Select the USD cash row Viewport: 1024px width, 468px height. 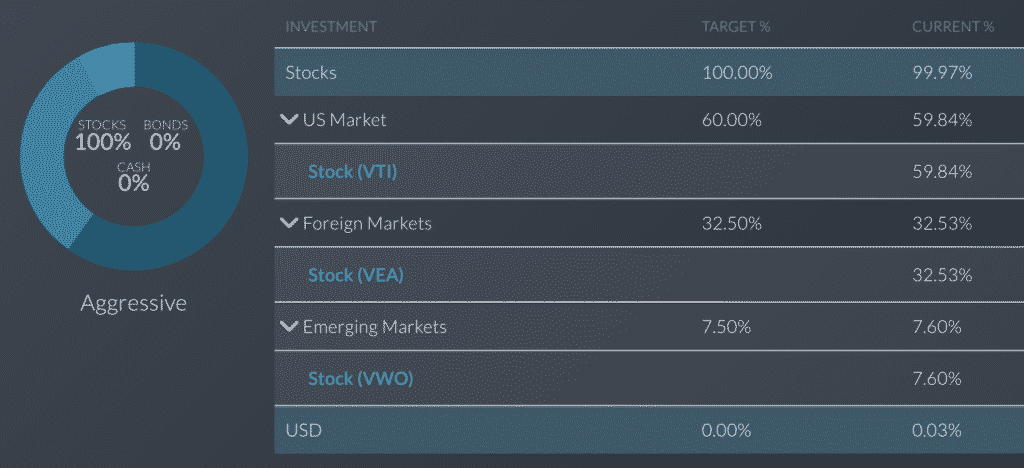(649, 430)
